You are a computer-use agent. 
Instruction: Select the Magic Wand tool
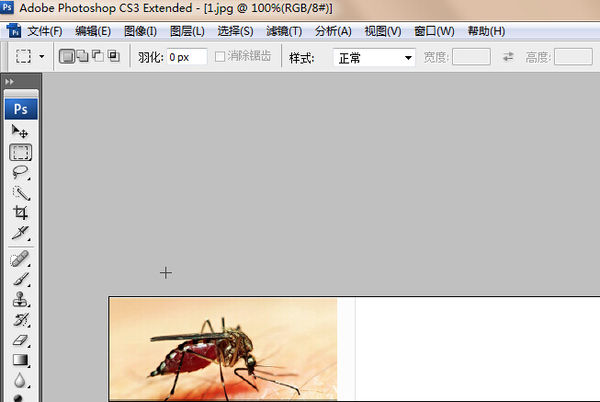click(20, 193)
